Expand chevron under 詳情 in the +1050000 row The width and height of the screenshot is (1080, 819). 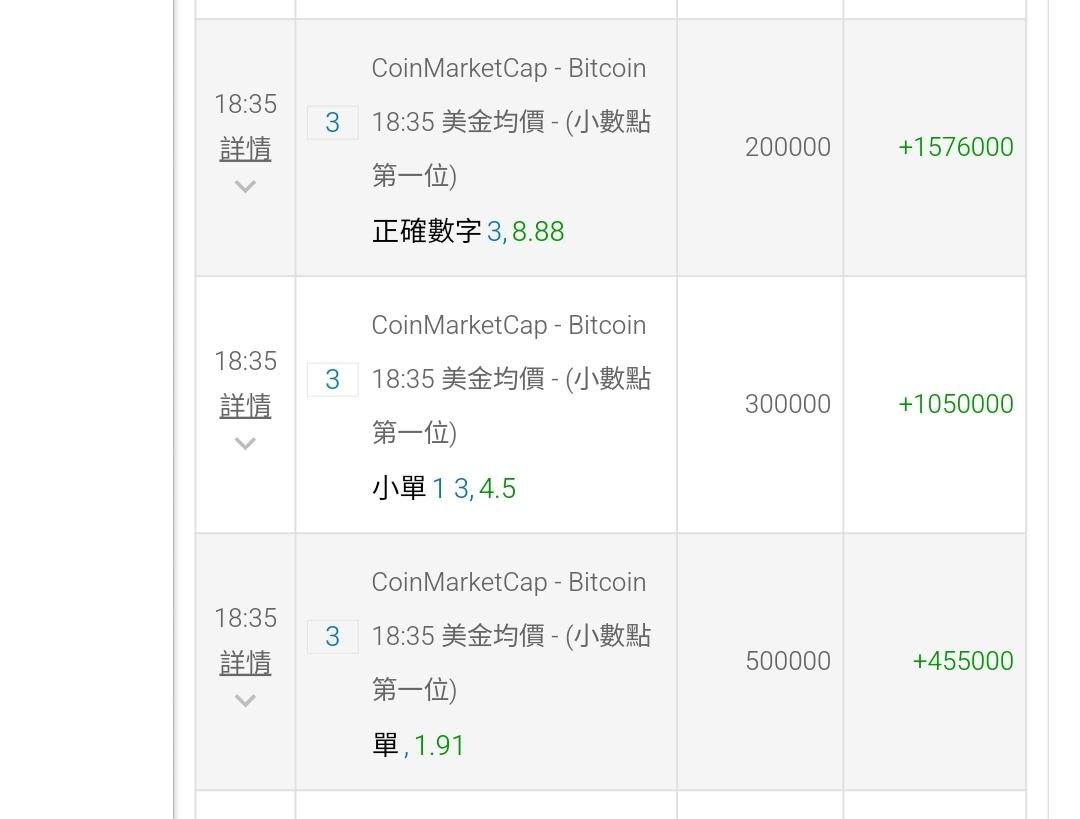(245, 443)
